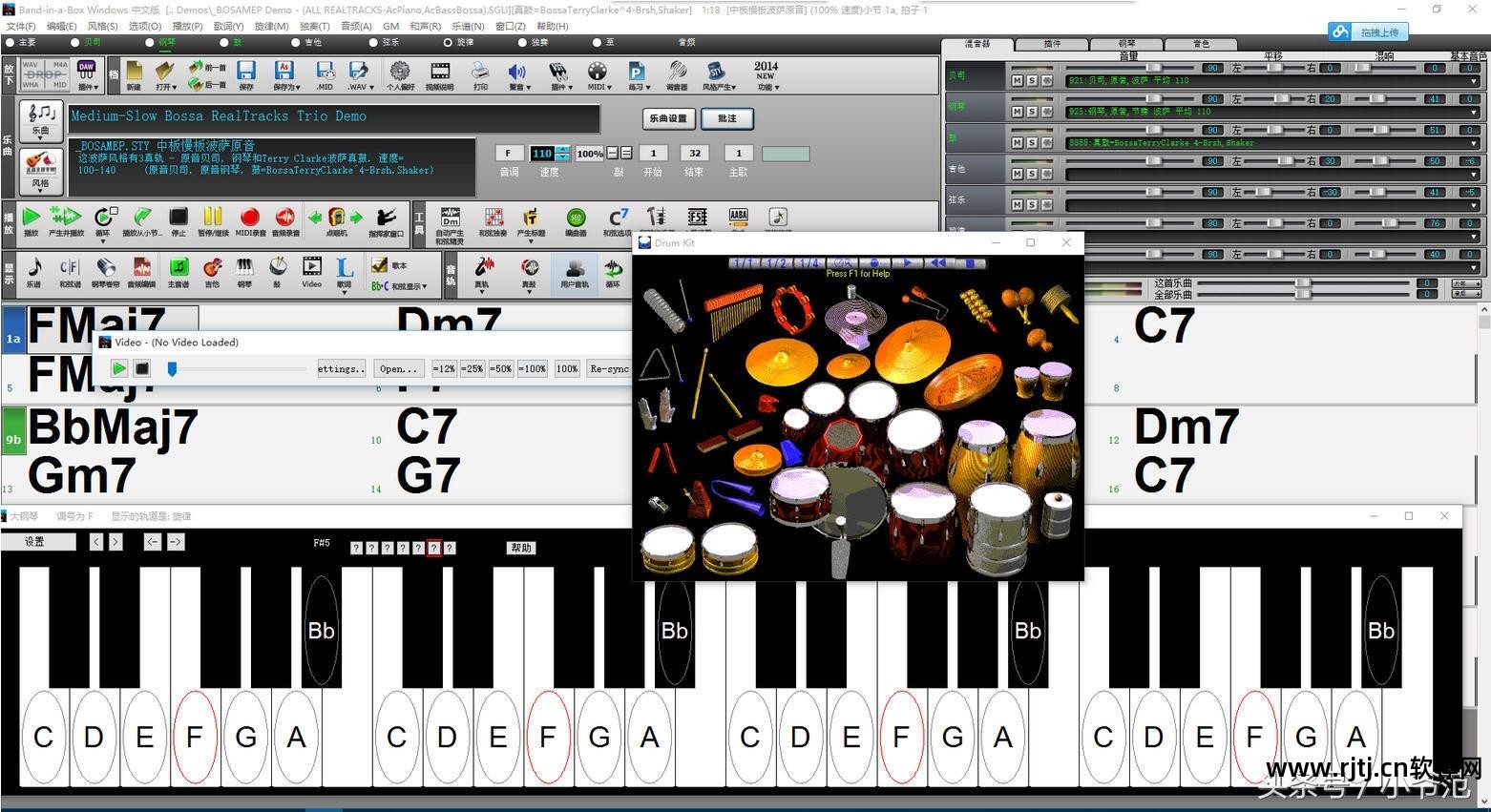Click 帮助 button in piano window

pyautogui.click(x=521, y=548)
